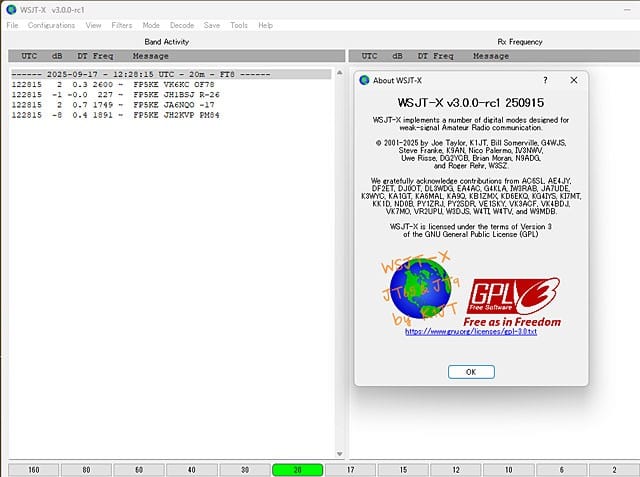The height and width of the screenshot is (477, 640).
Task: Switch to the 160 meter band button
Action: pyautogui.click(x=34, y=469)
